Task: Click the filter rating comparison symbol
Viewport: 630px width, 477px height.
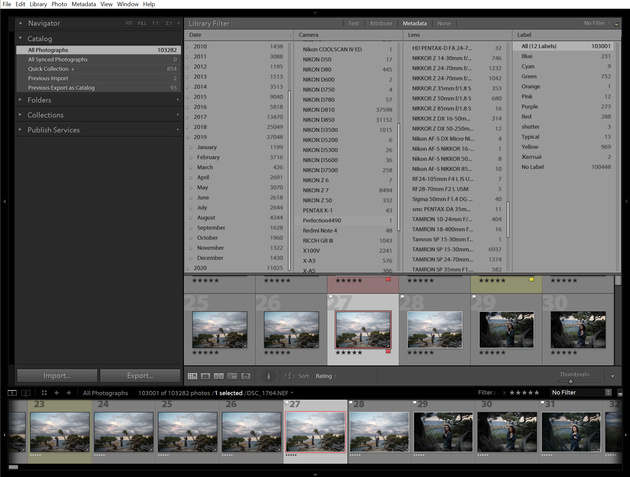Action: (504, 393)
